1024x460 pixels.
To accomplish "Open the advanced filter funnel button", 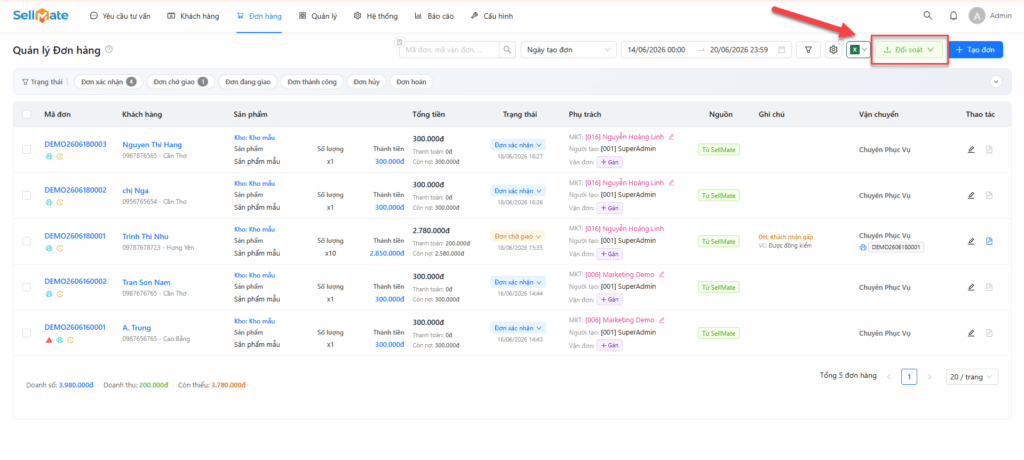I will (x=808, y=50).
